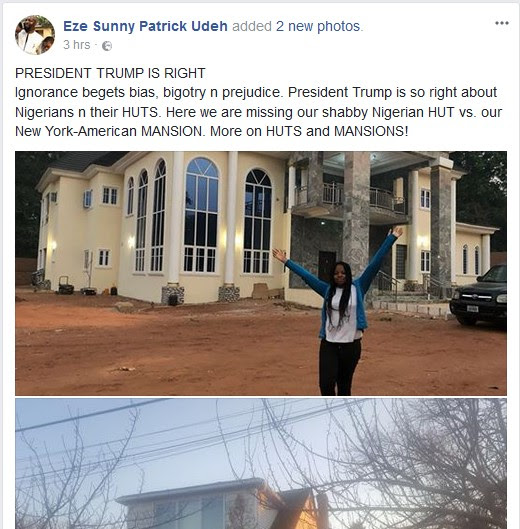Click the woman with raised arms

(x=338, y=311)
